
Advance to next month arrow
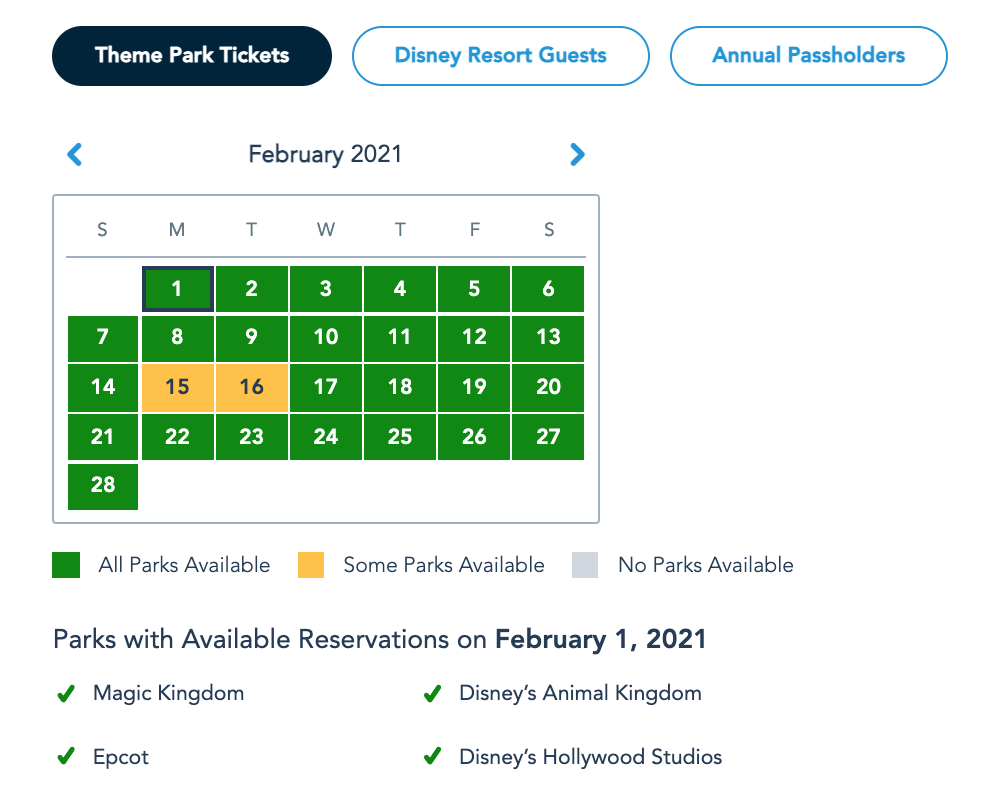point(577,155)
